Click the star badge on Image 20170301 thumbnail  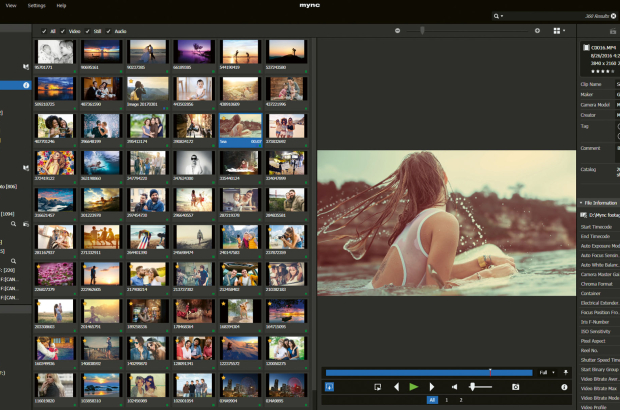pyautogui.click(x=131, y=81)
